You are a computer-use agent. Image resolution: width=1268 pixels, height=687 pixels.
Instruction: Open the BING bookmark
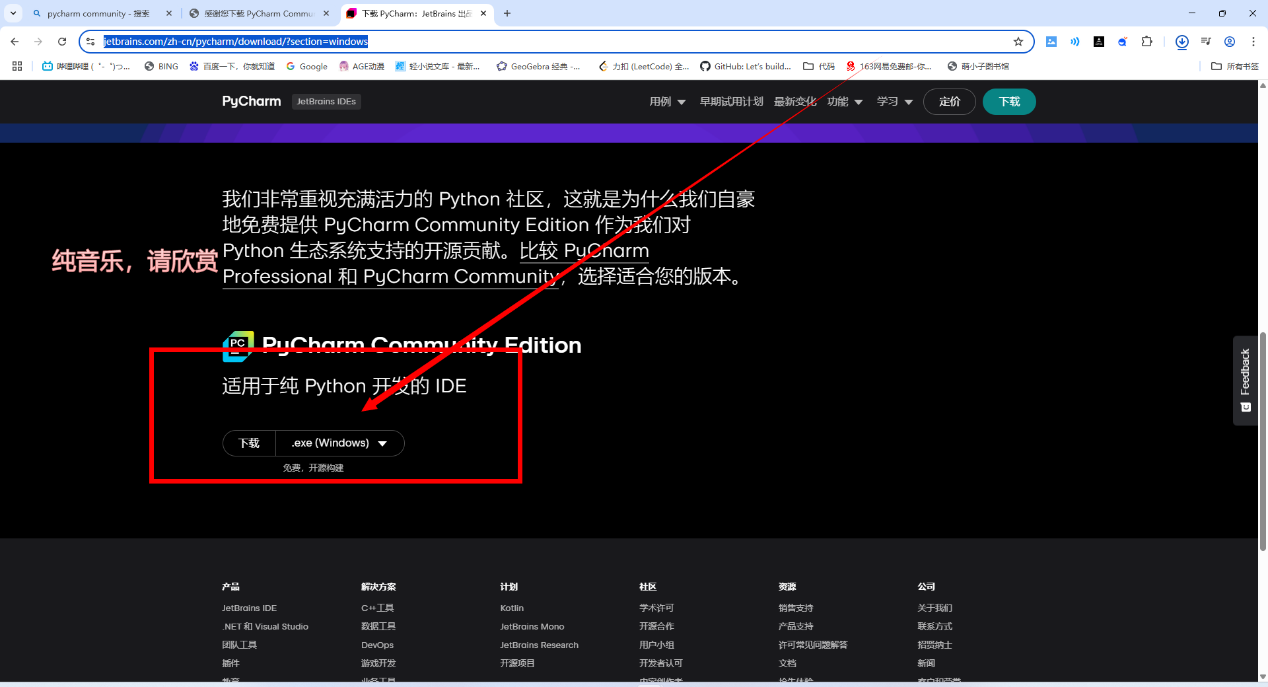[161, 66]
